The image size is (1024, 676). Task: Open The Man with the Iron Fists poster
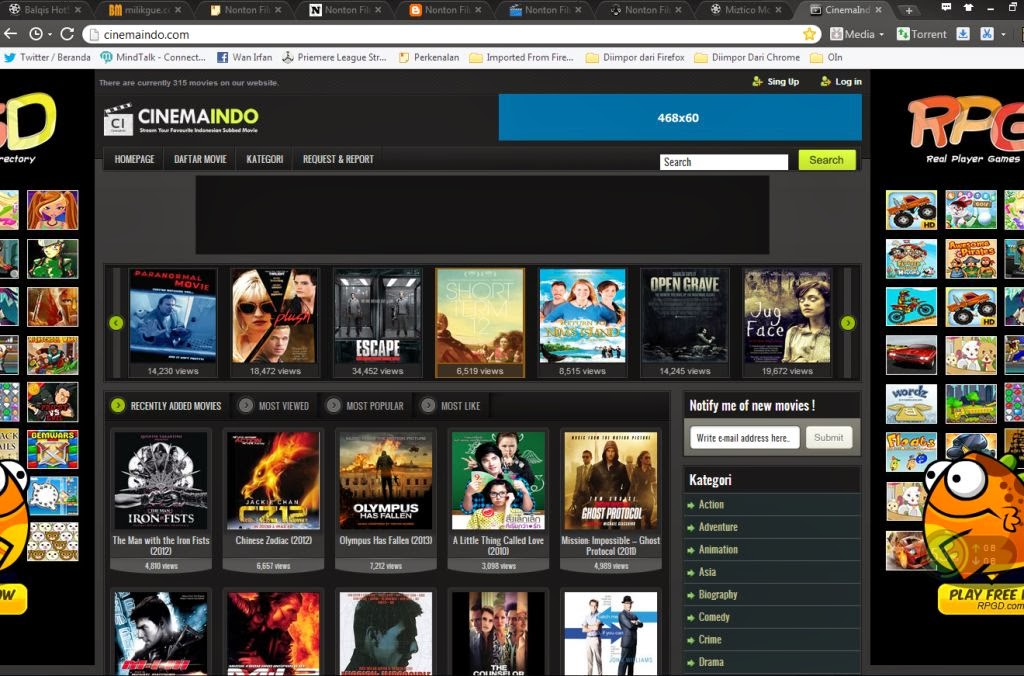click(x=161, y=480)
